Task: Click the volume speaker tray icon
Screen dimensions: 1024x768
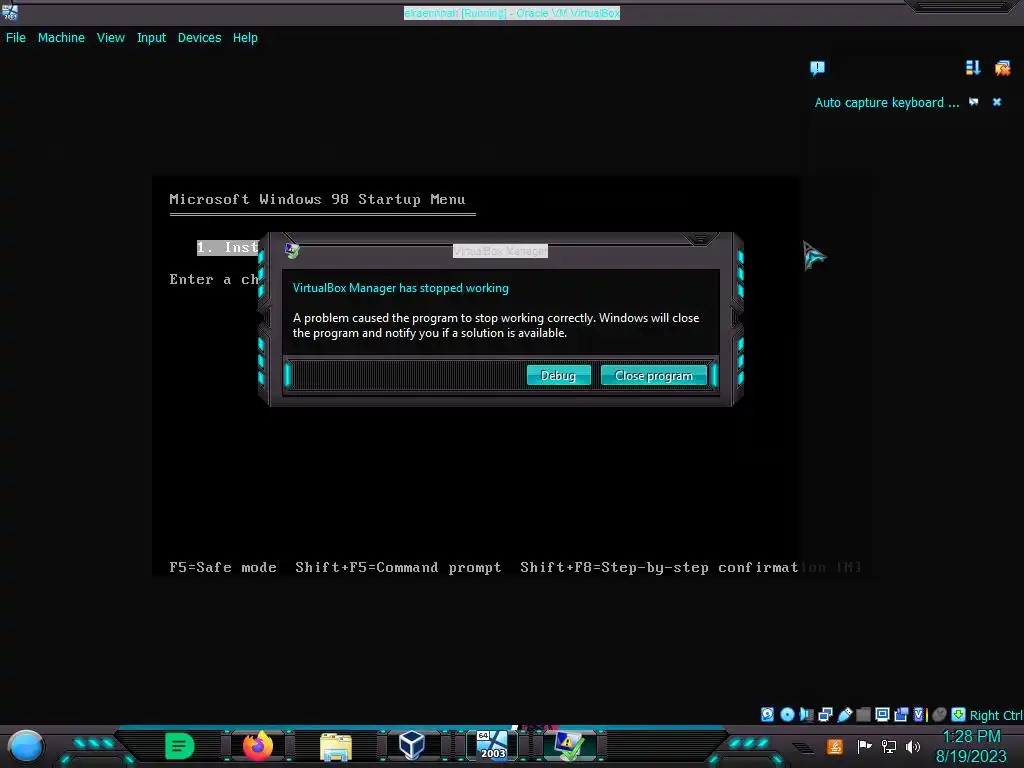Action: click(913, 746)
